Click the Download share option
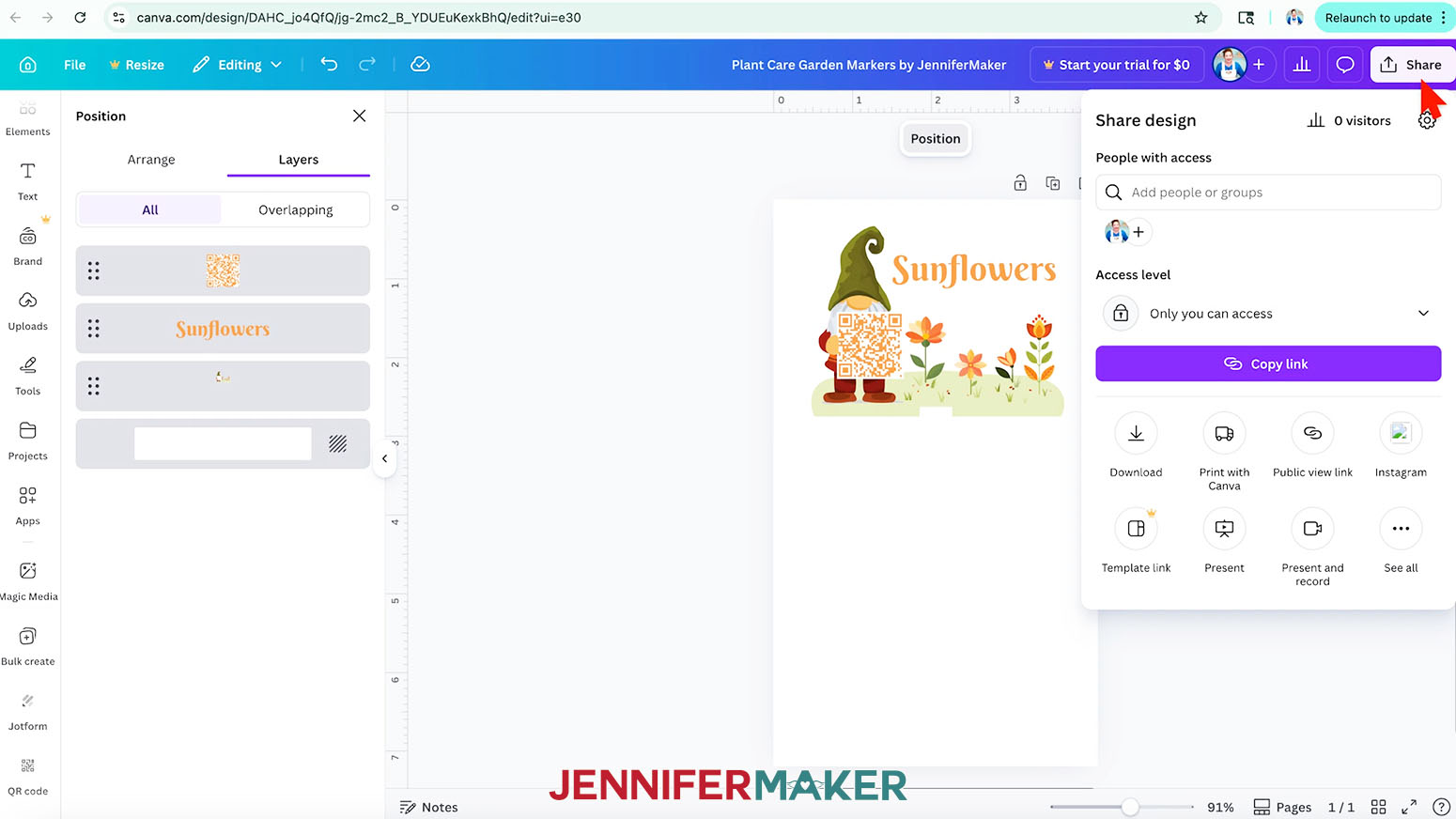Image resolution: width=1456 pixels, height=819 pixels. click(x=1136, y=445)
